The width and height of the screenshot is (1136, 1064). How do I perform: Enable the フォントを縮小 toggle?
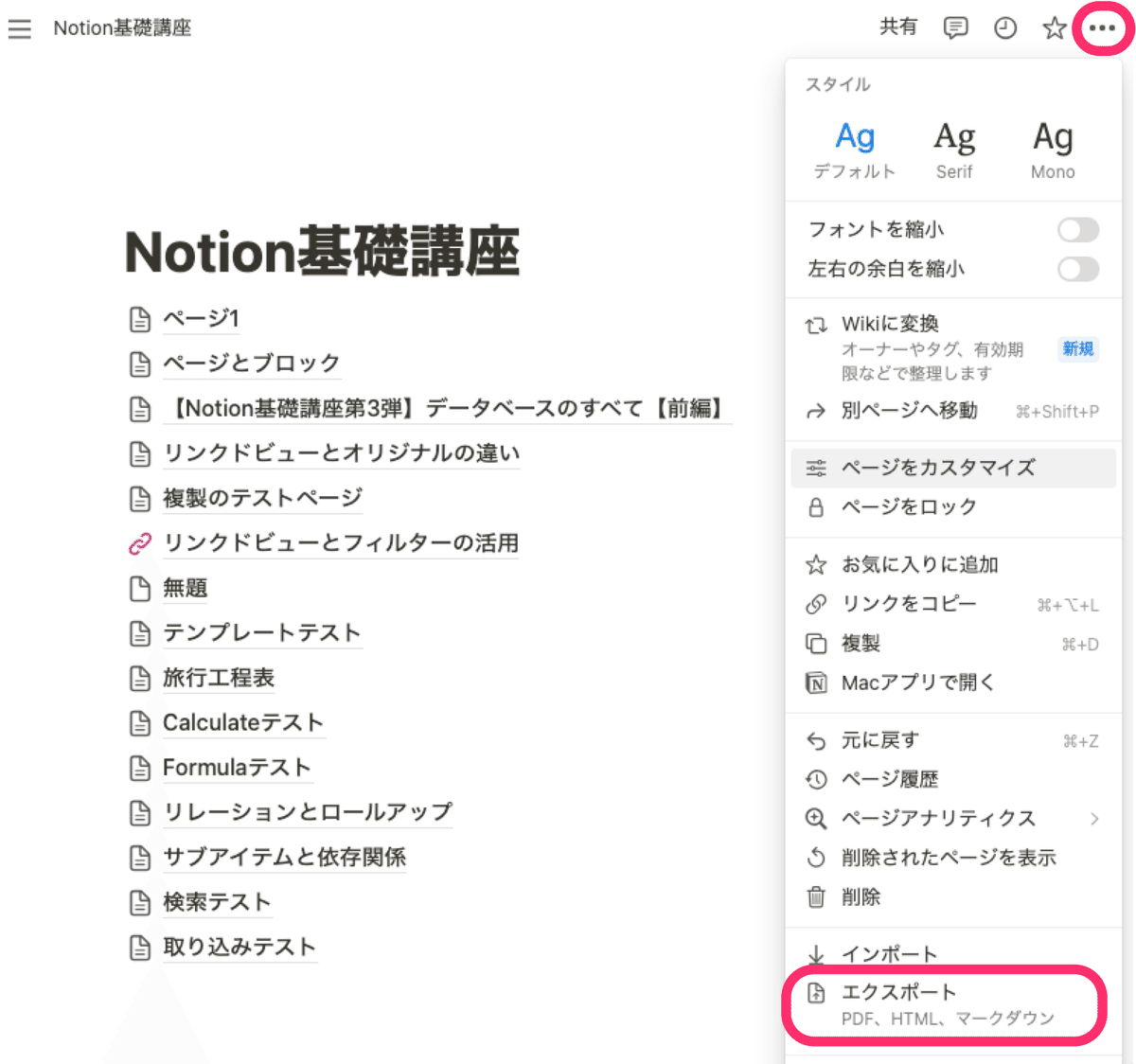coord(1077,229)
